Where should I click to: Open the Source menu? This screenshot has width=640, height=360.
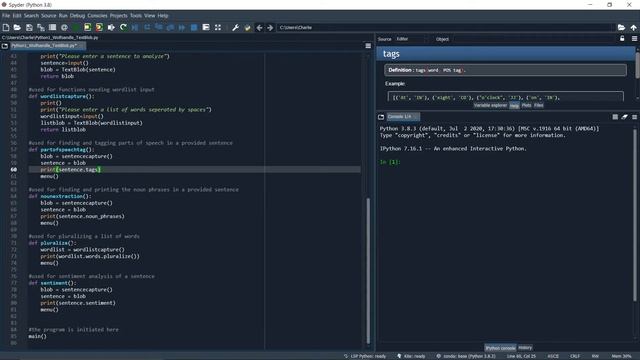(x=49, y=16)
